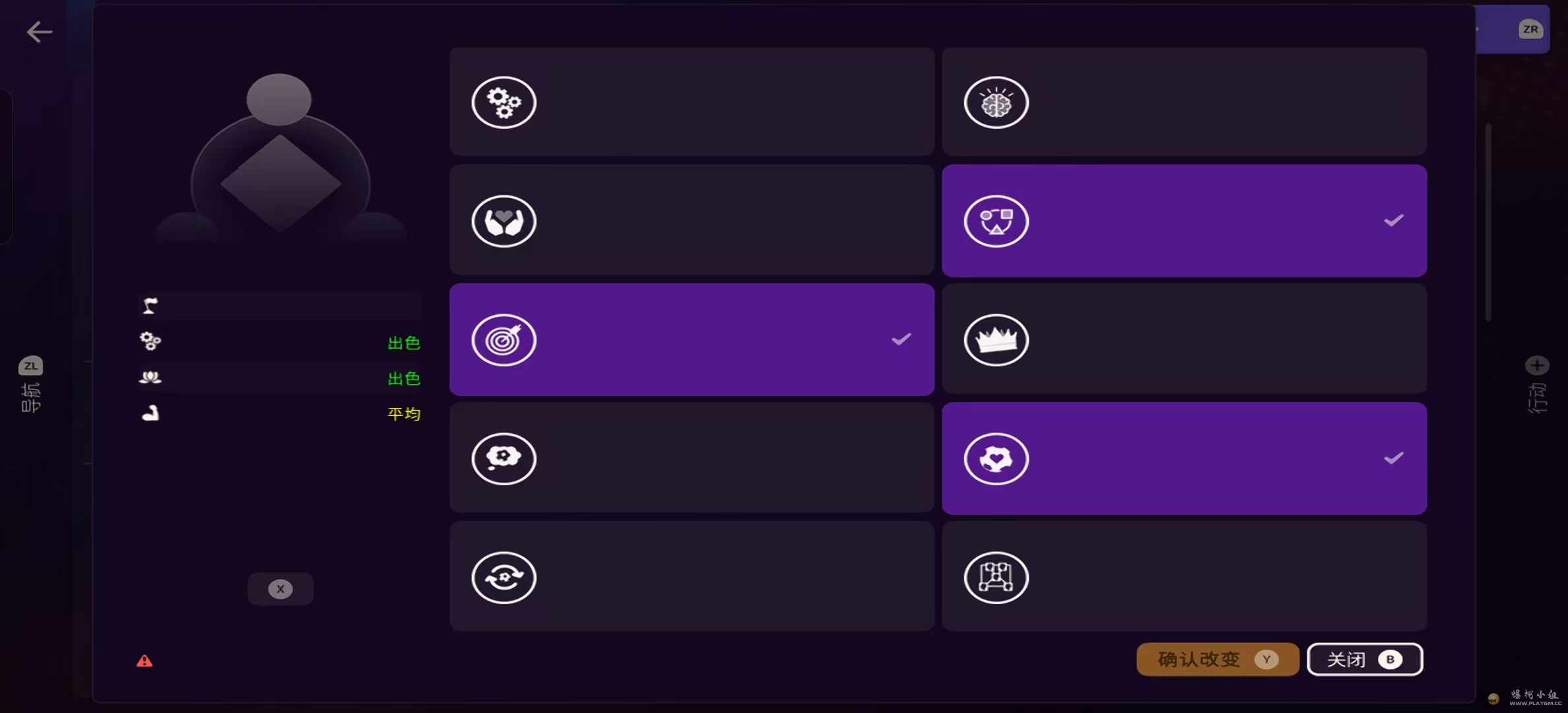Open the ZL 导航 navigation tab
1568x713 pixels.
tap(30, 384)
